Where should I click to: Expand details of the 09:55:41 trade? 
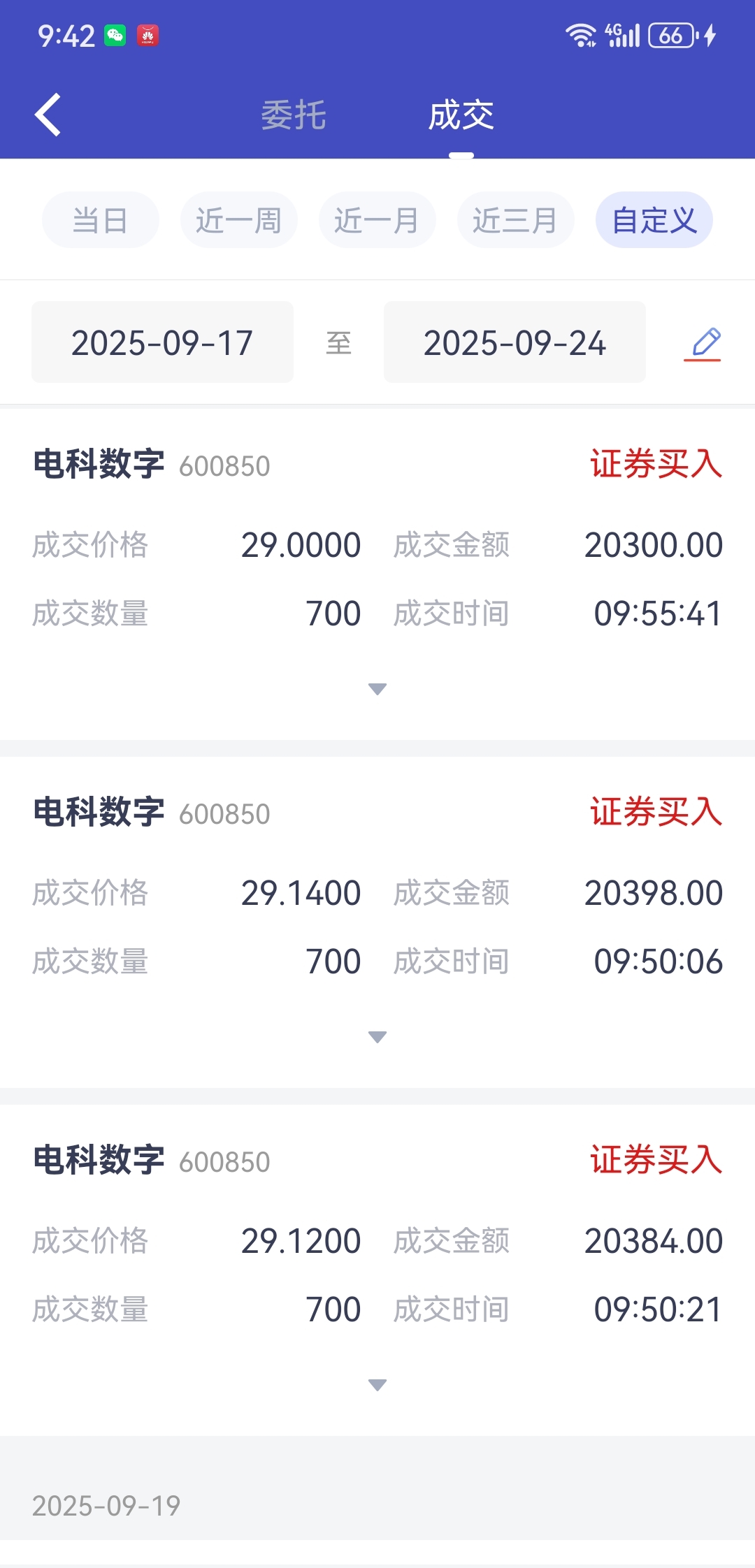[x=377, y=689]
